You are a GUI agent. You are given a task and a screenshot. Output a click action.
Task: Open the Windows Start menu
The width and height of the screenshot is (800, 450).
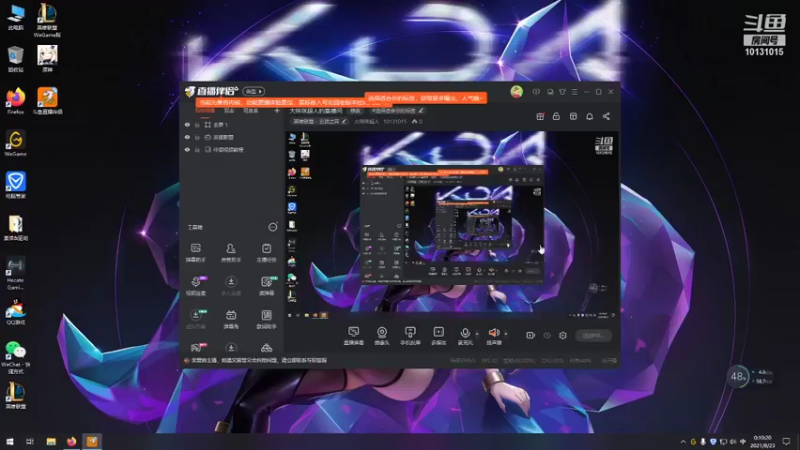pos(10,441)
